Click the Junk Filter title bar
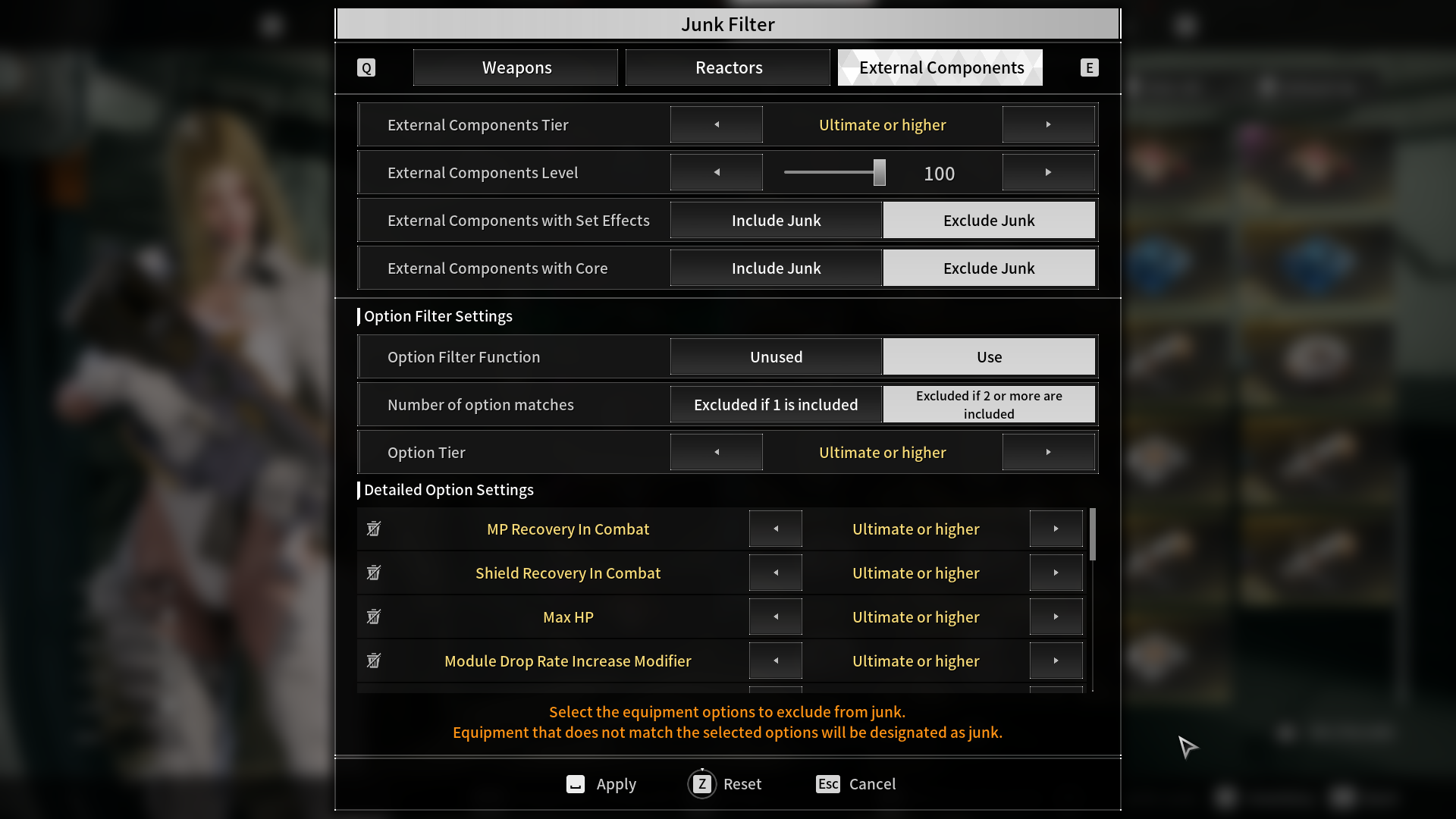The image size is (1456, 819). click(x=728, y=24)
